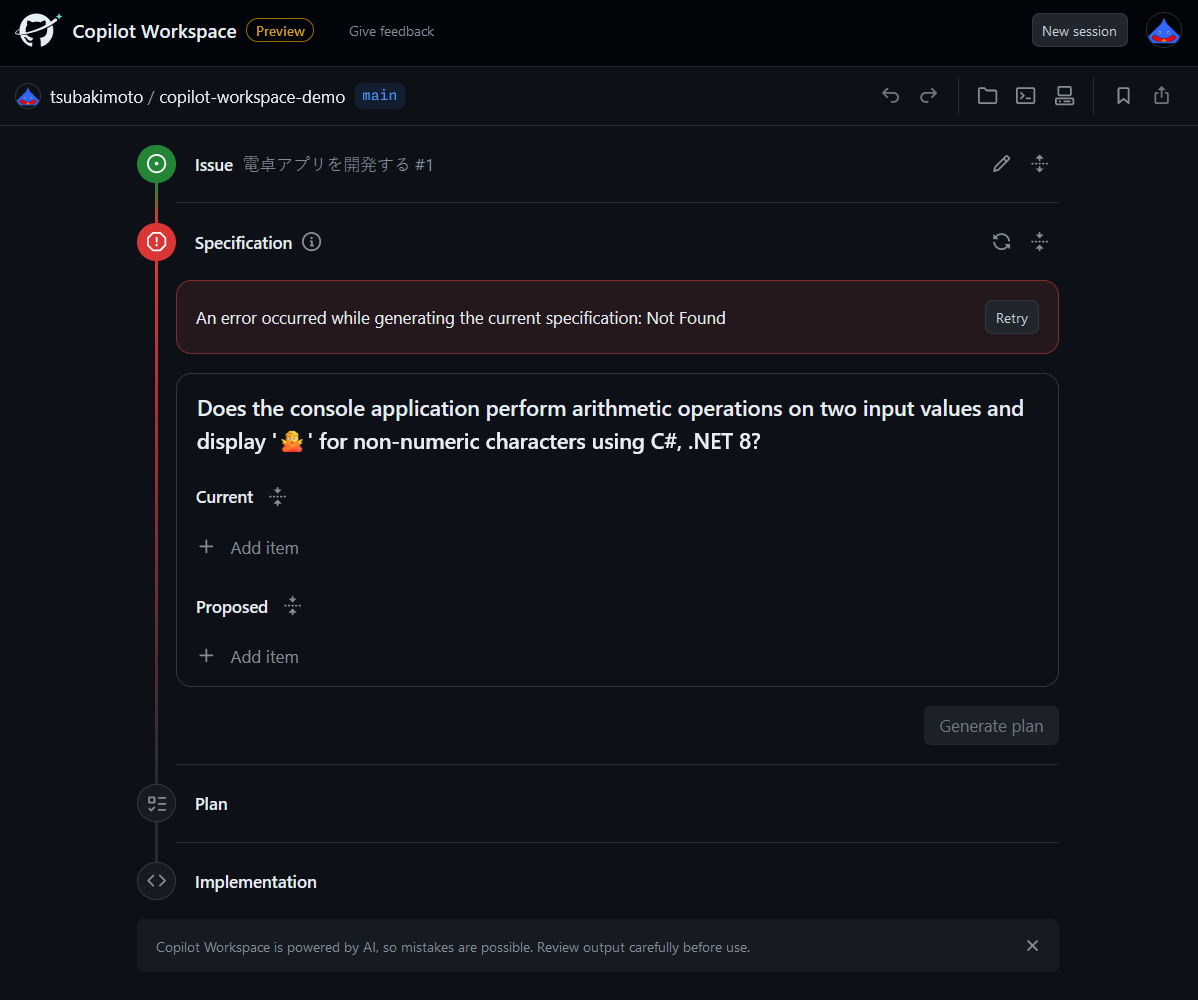Dismiss the AI disclaimer banner
The image size is (1198, 1000).
pyautogui.click(x=1032, y=946)
